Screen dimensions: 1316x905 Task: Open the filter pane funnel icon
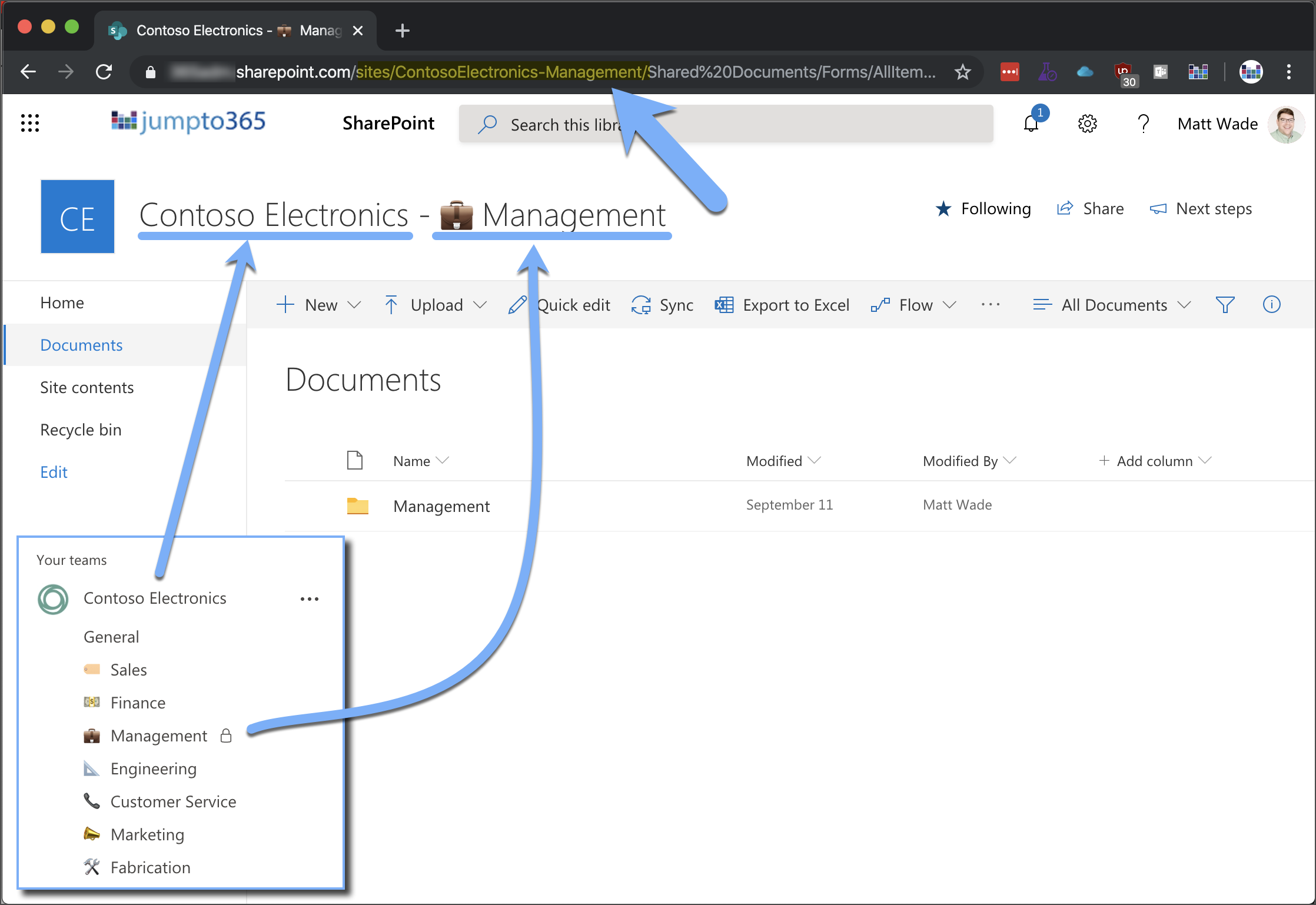(1225, 305)
